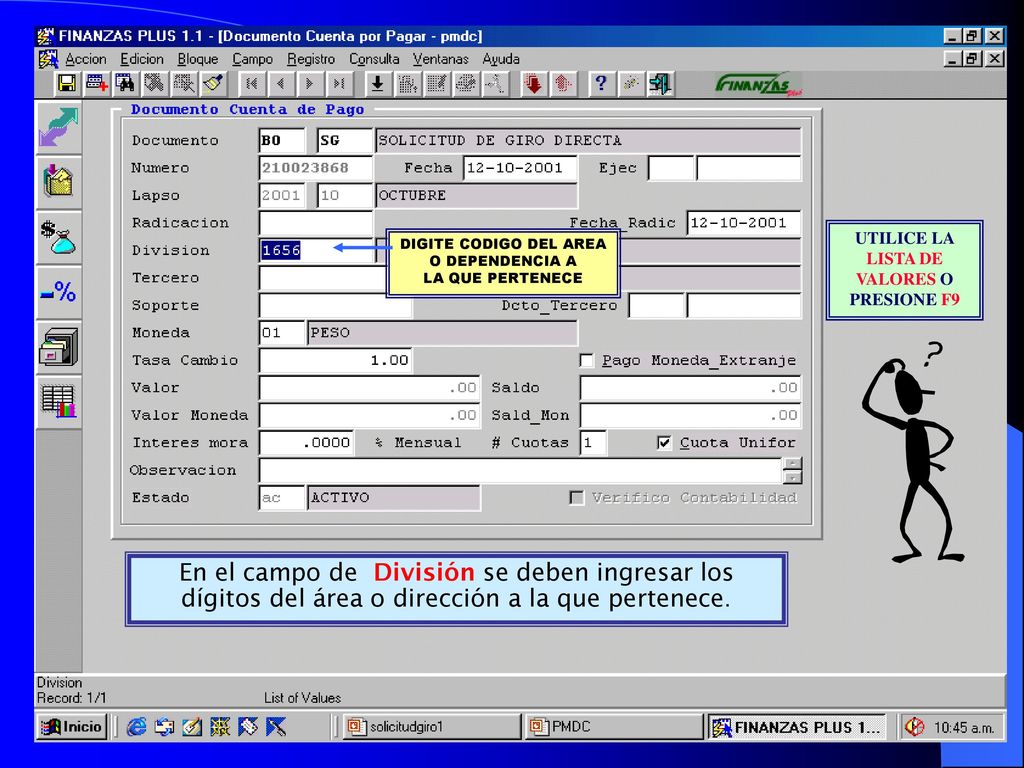Click the Documento code field BO
This screenshot has height=768, width=1024.
[282, 140]
